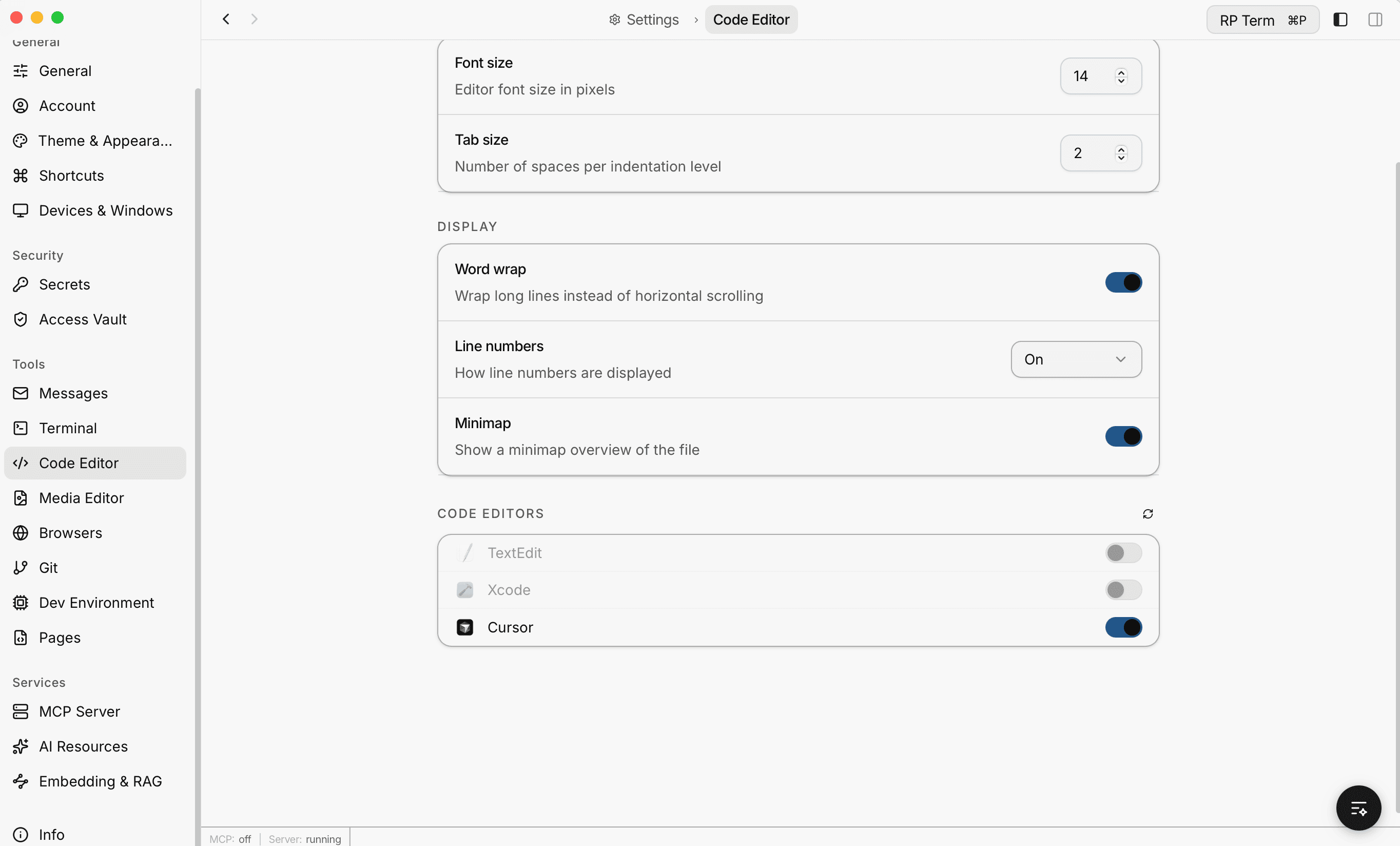
Task: Click the MCP status in the status bar
Action: (x=230, y=839)
